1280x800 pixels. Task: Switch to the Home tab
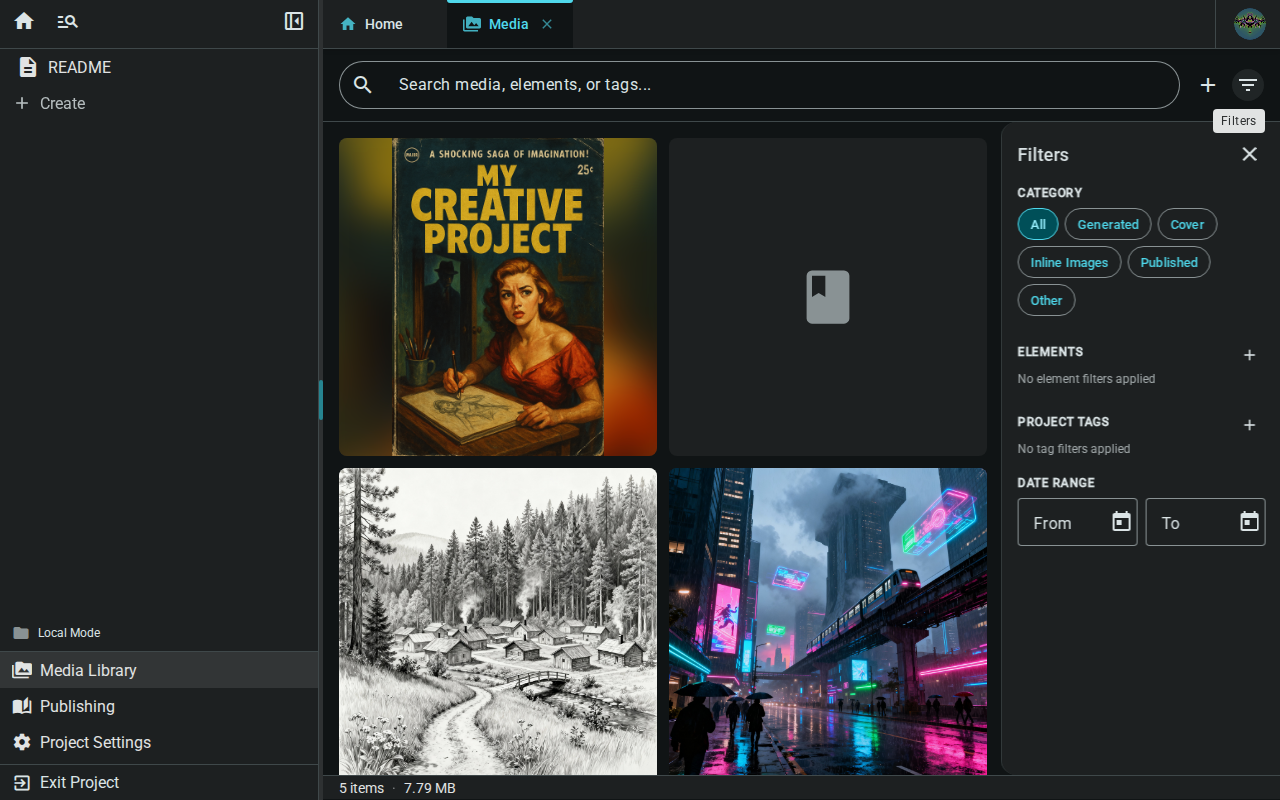pos(384,24)
